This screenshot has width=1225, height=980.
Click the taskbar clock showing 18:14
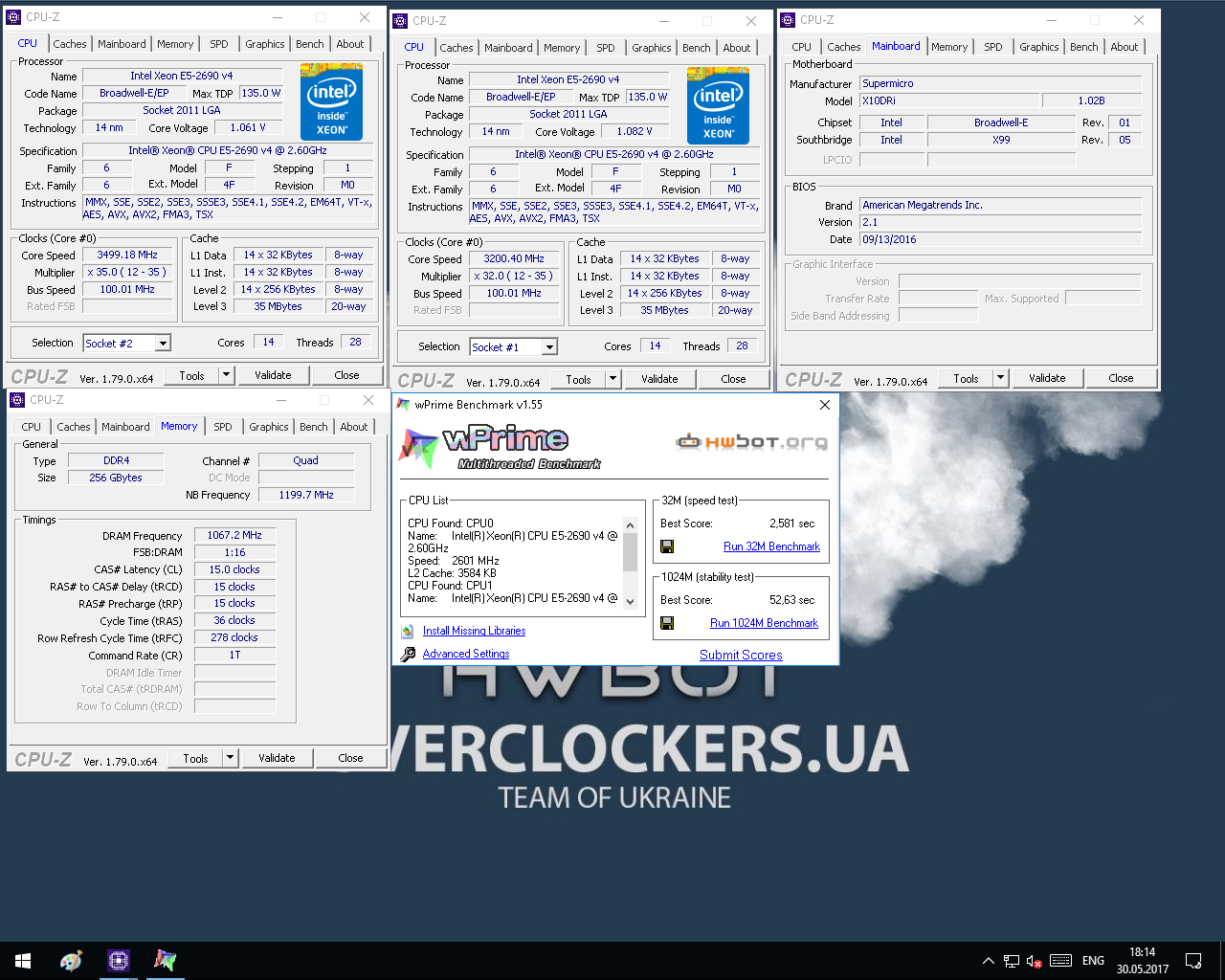1142,961
